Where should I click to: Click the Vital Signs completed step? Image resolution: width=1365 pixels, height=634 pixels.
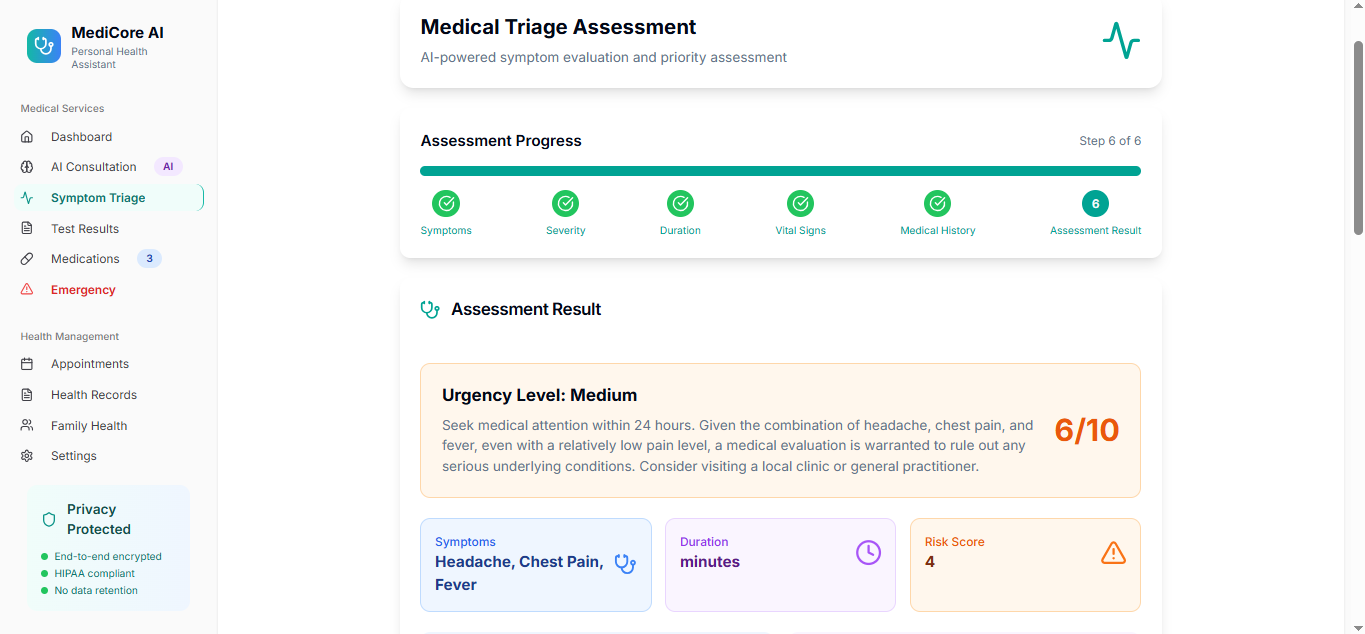800,203
